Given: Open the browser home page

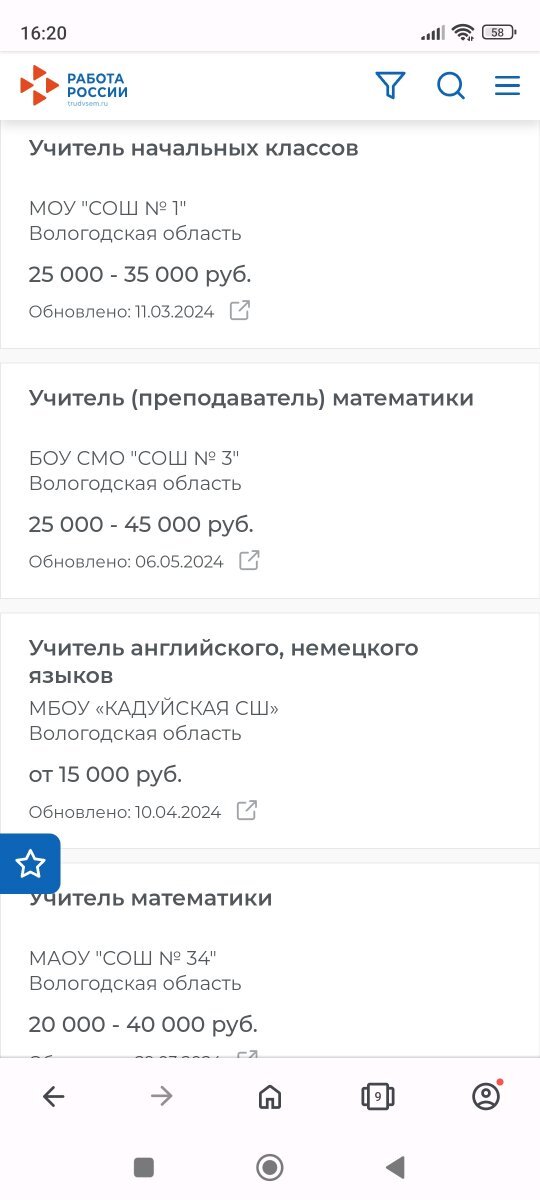Looking at the screenshot, I should [270, 1097].
